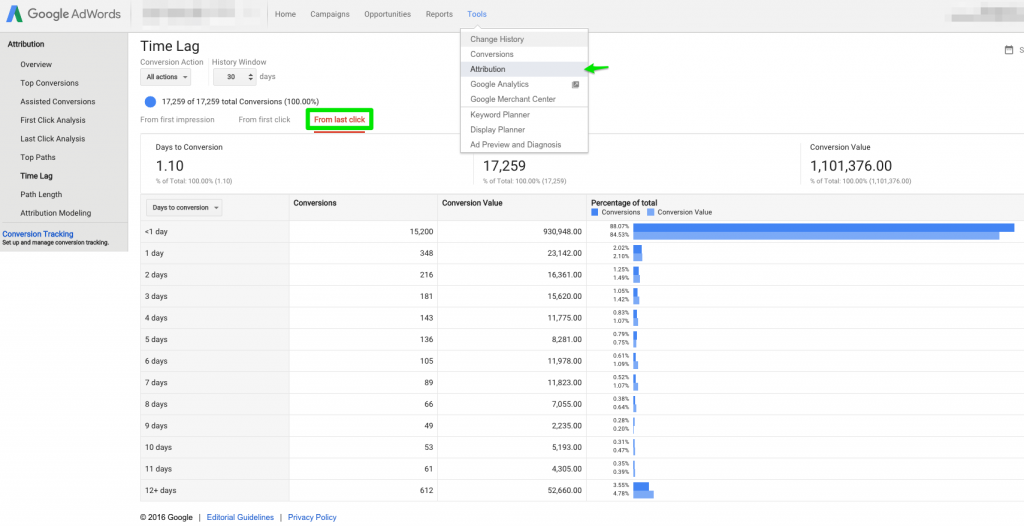This screenshot has height=526, width=1024.
Task: Click the Google Analytics external link icon
Action: (x=575, y=84)
